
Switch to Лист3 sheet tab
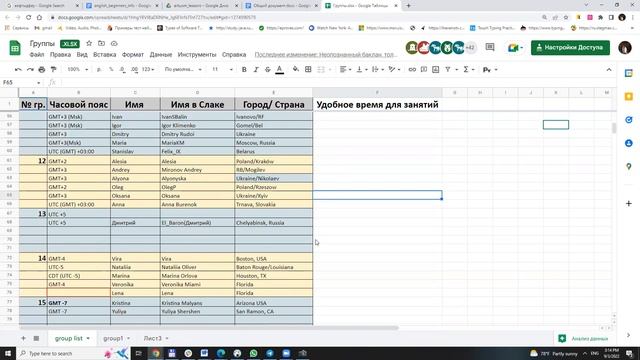pyautogui.click(x=153, y=338)
